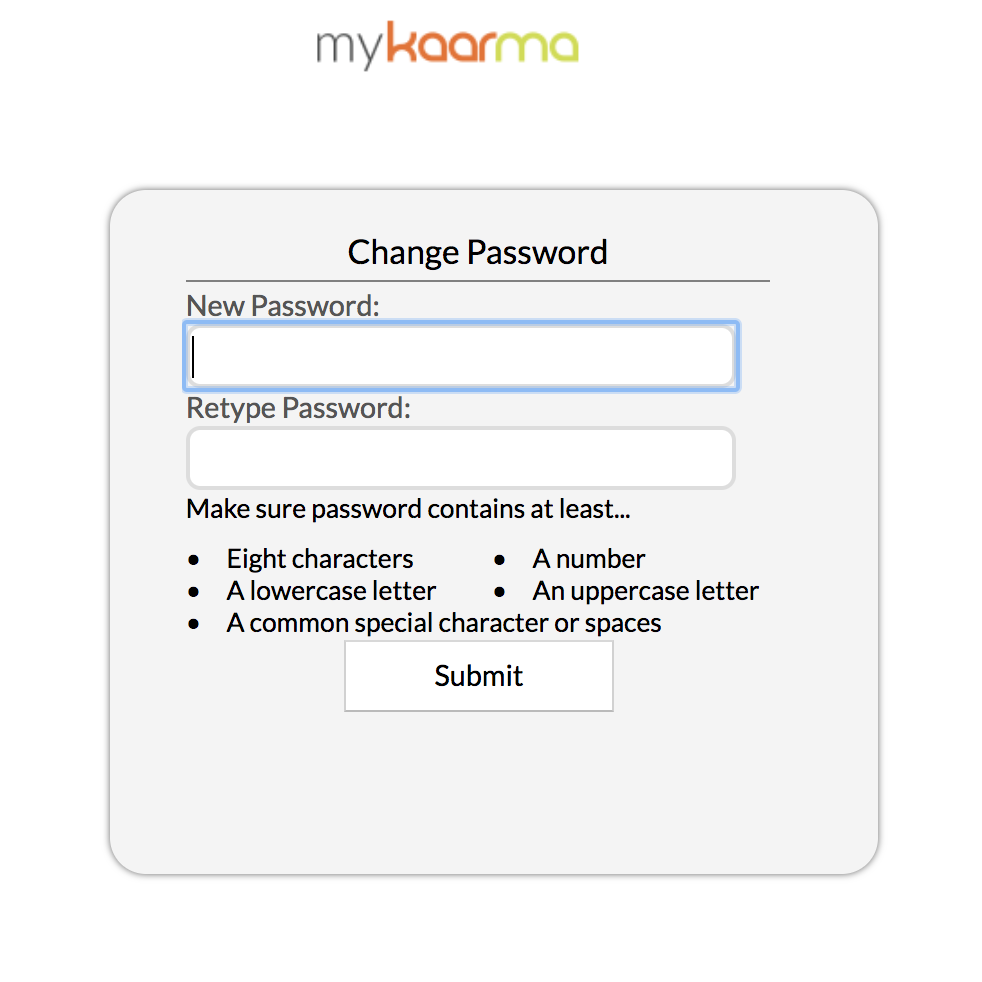The height and width of the screenshot is (982, 982).
Task: Focus the New Password input field
Action: (x=461, y=356)
